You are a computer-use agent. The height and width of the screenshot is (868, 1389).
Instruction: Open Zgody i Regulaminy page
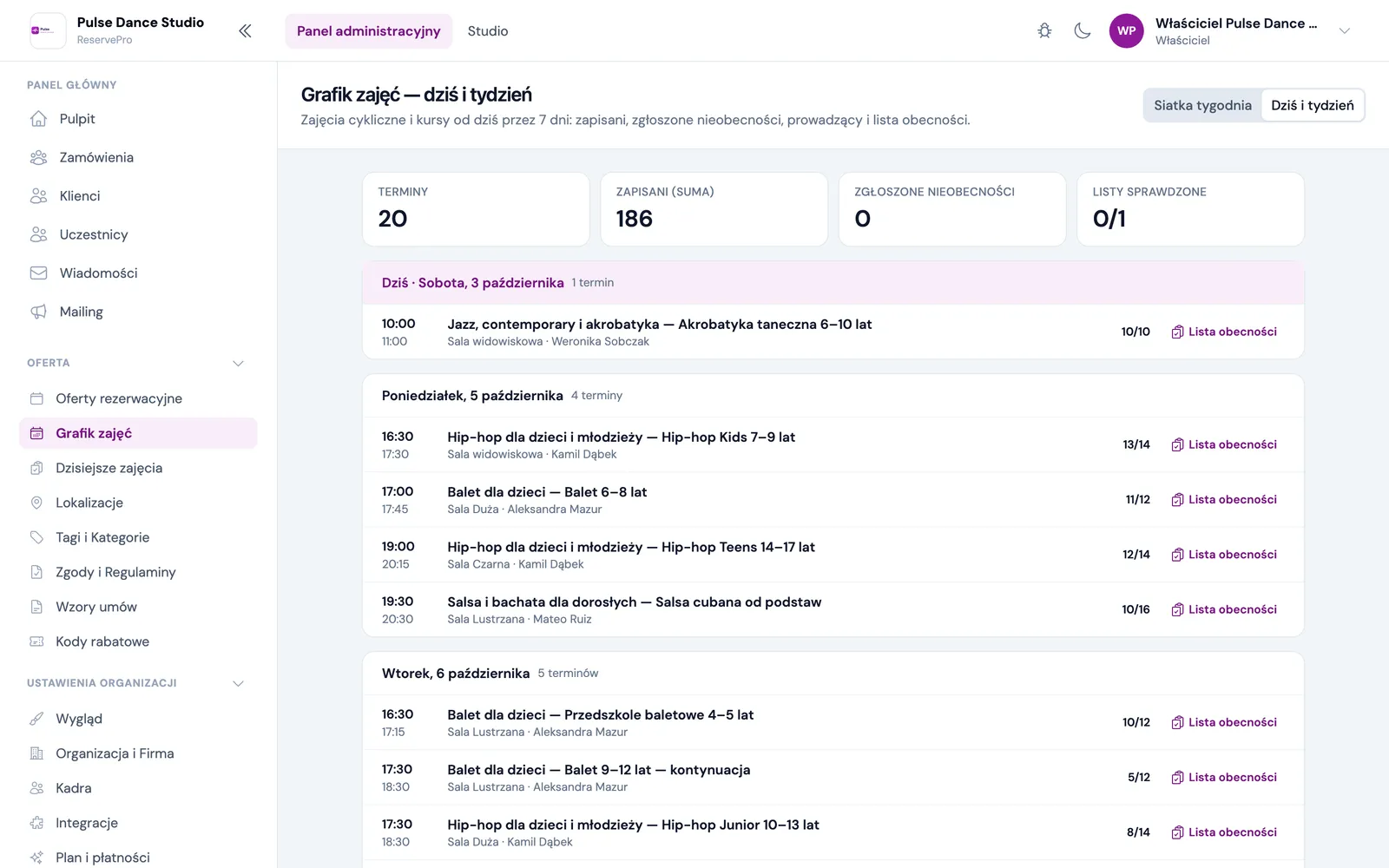(138, 572)
